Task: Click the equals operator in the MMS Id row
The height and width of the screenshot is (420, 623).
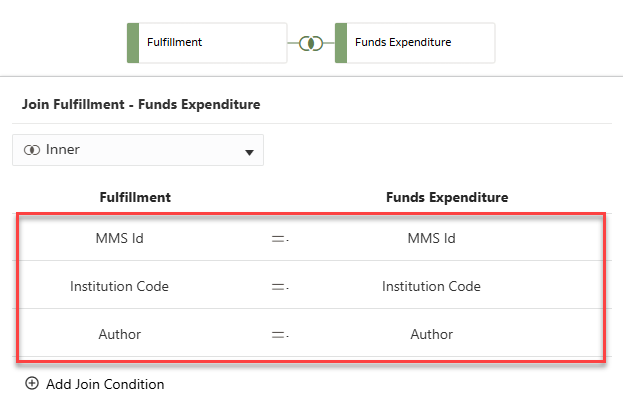Action: pos(279,238)
